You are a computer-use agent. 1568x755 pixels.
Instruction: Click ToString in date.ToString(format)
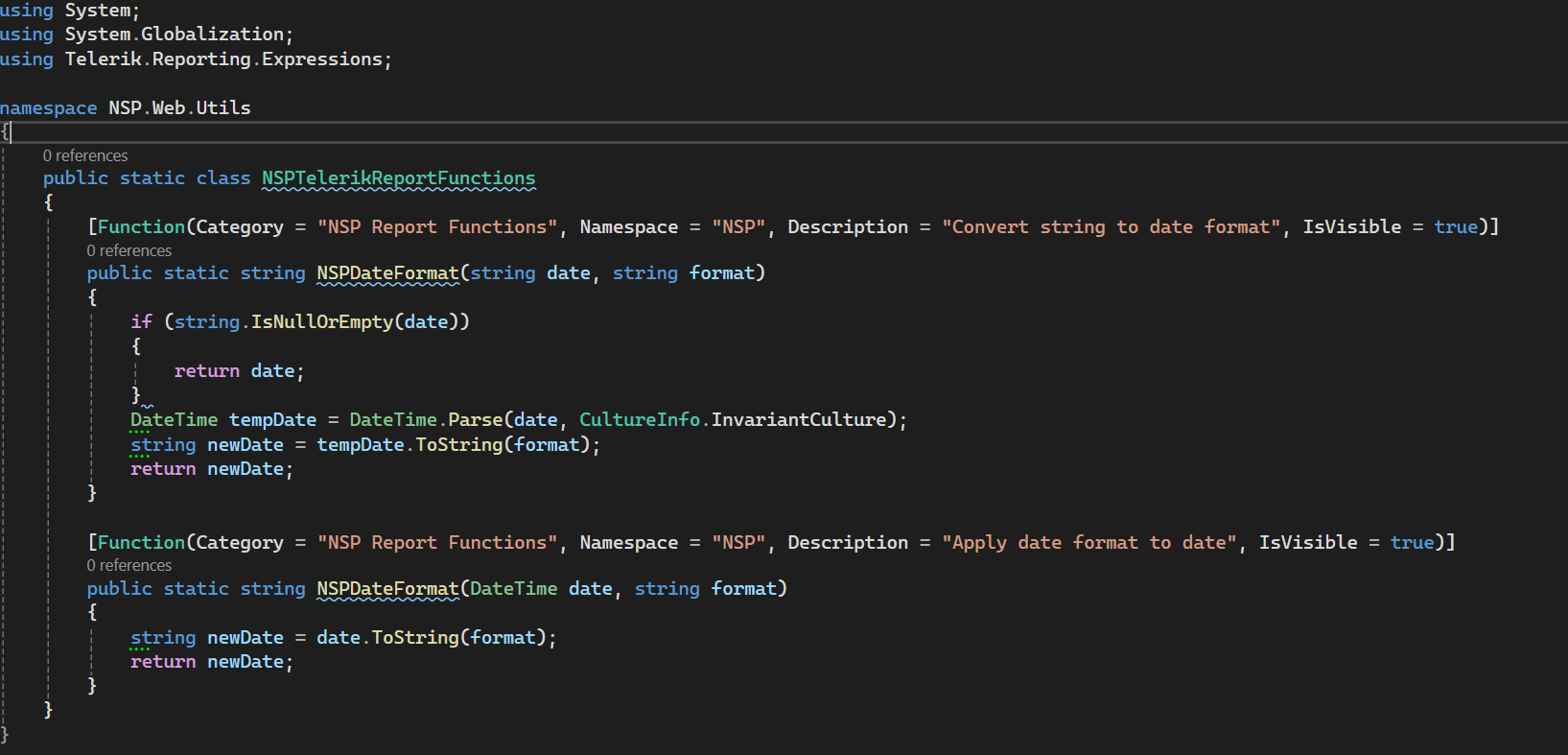click(x=414, y=637)
